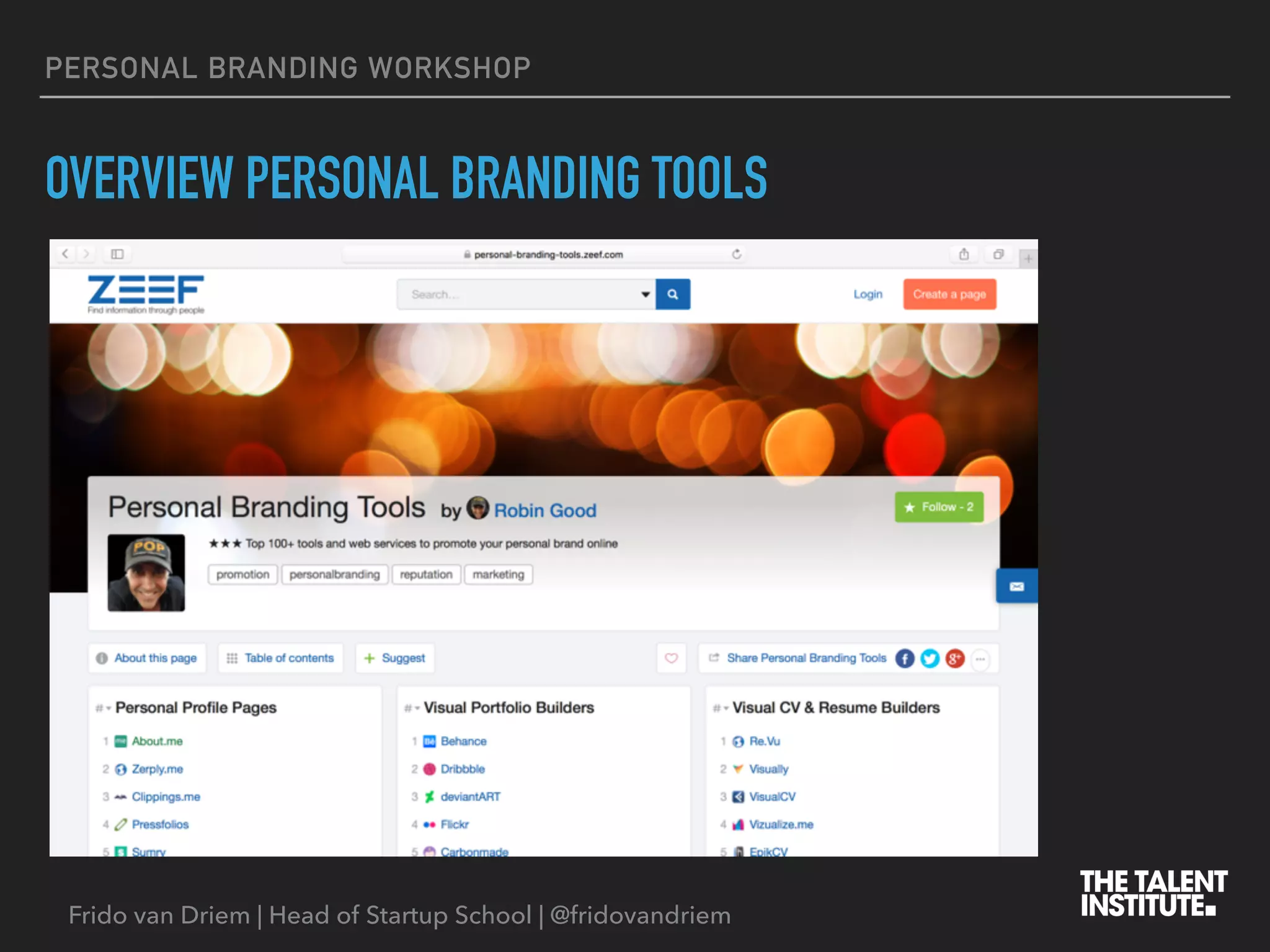Open the large profile photo thumbnail
Screen dimensions: 1270x952
click(146, 573)
